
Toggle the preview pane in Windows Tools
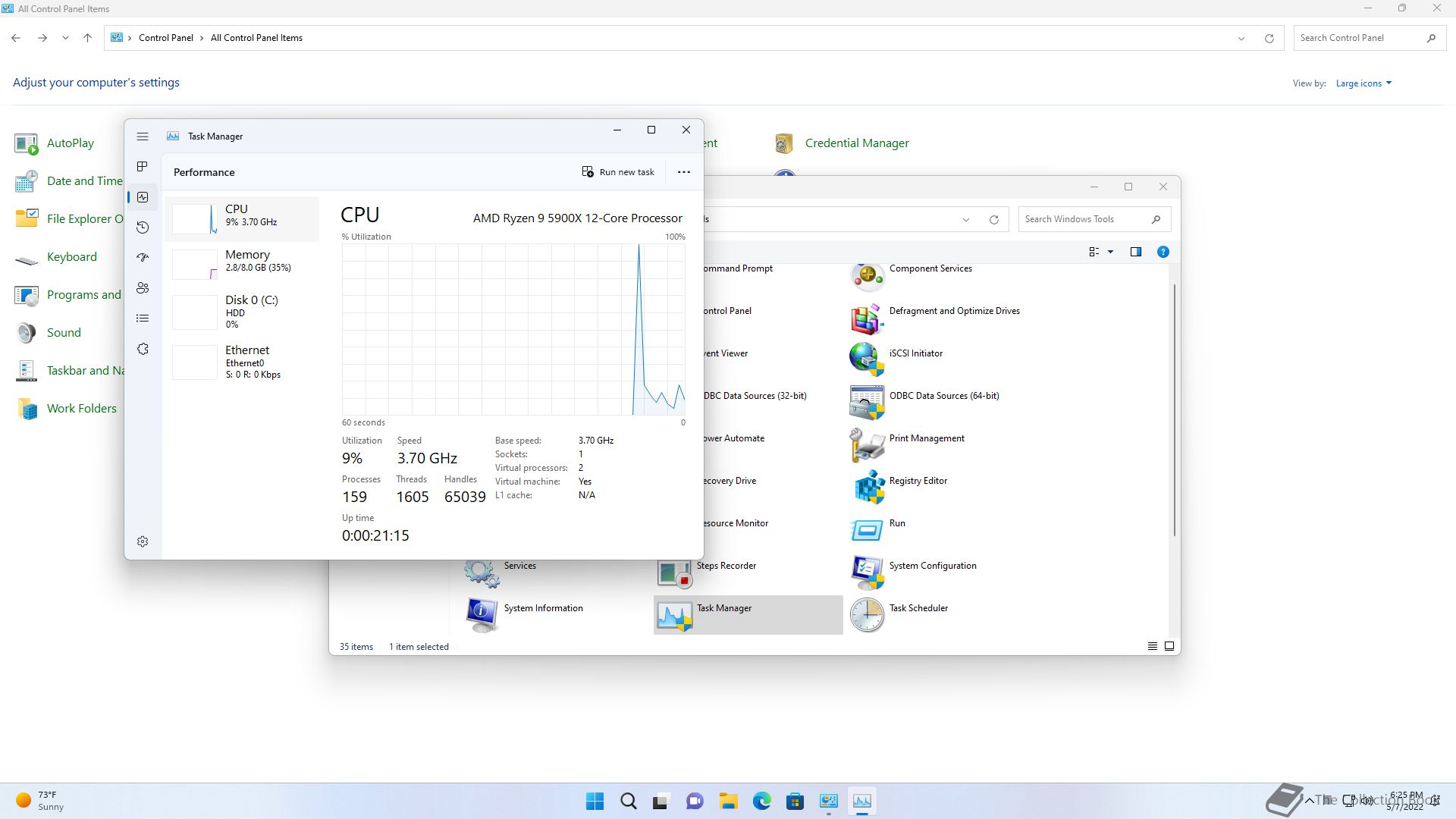pos(1135,252)
